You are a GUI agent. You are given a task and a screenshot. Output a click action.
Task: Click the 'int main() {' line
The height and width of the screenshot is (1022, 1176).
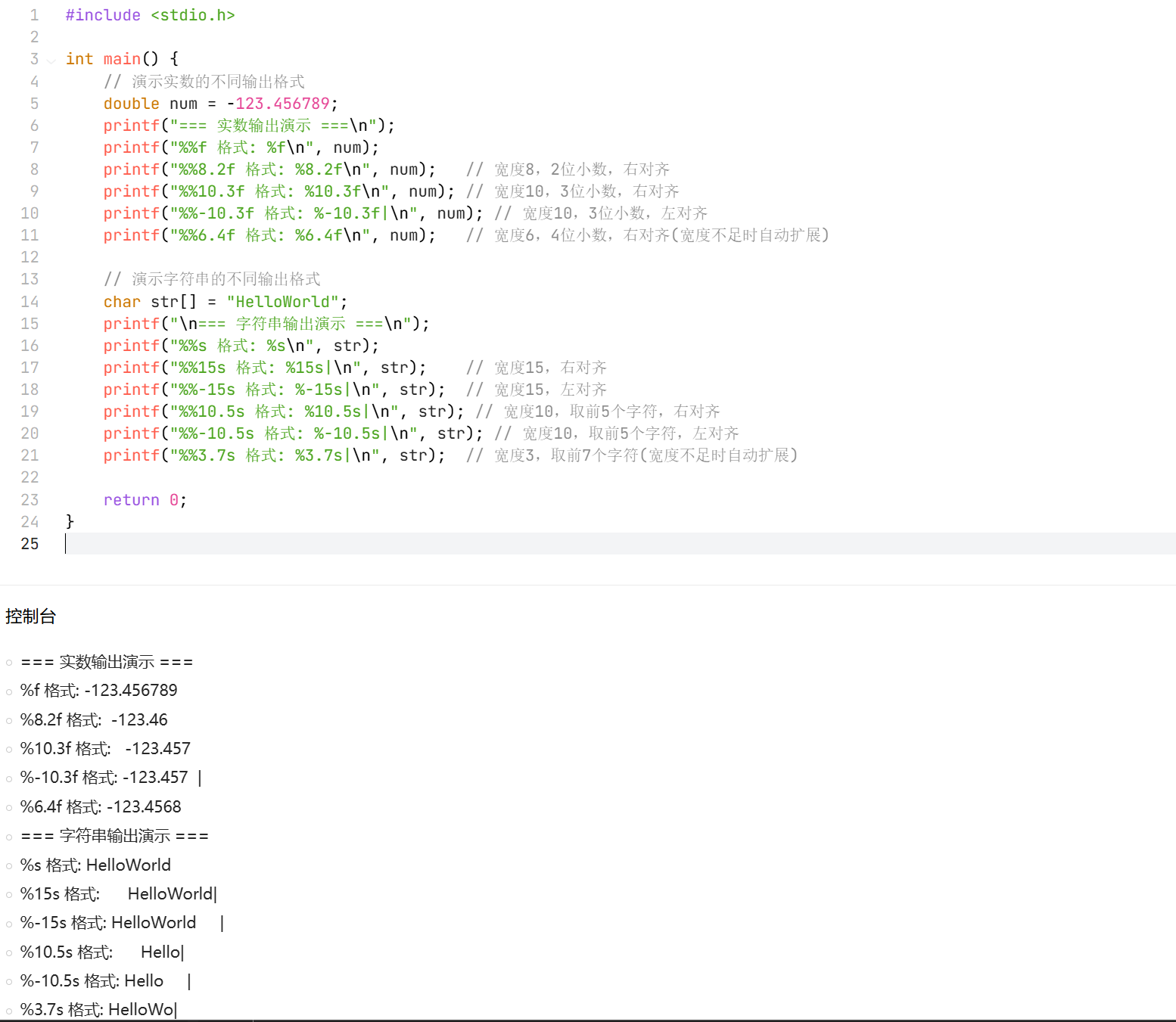(122, 59)
